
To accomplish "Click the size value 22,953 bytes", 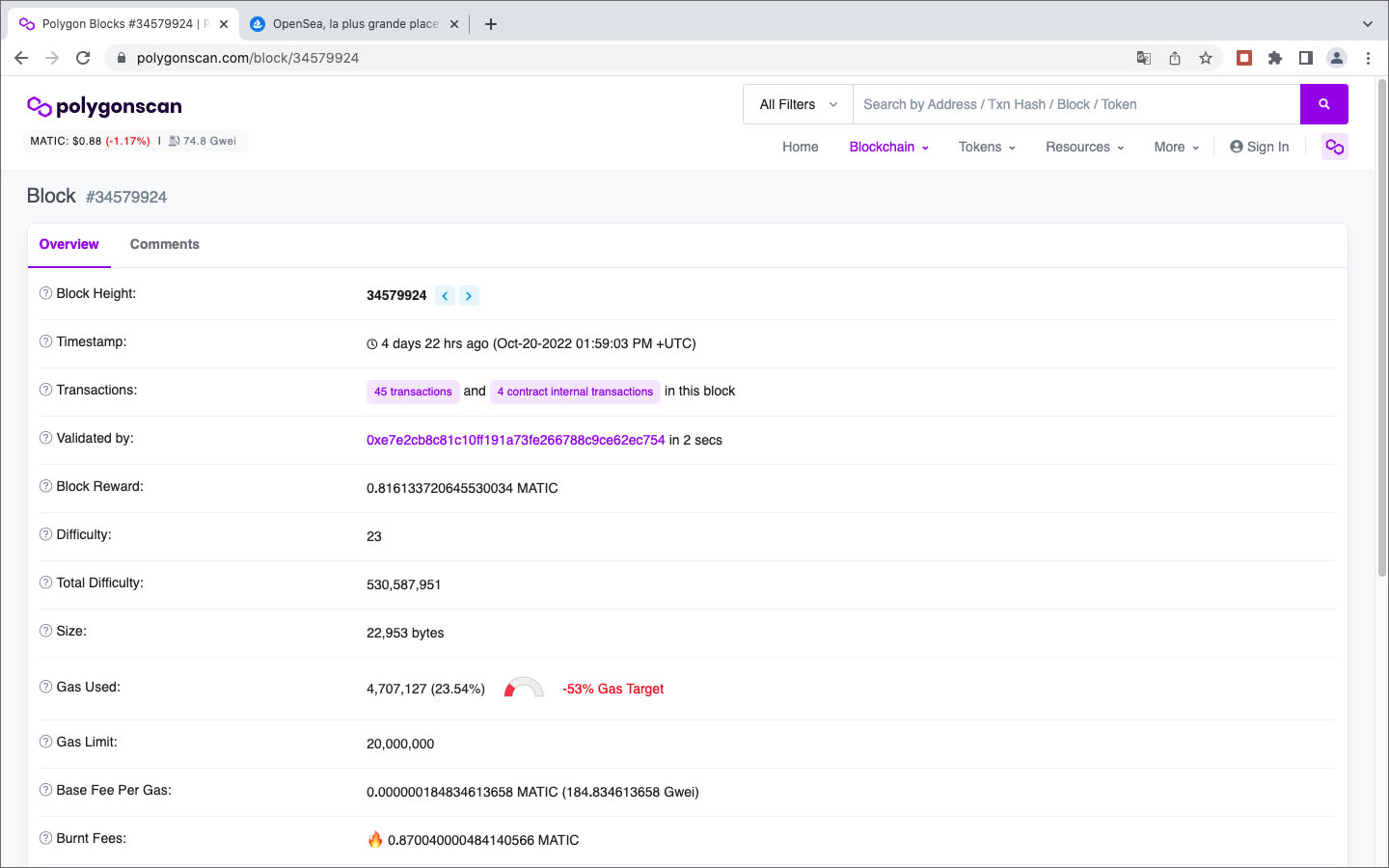I will pos(405,633).
